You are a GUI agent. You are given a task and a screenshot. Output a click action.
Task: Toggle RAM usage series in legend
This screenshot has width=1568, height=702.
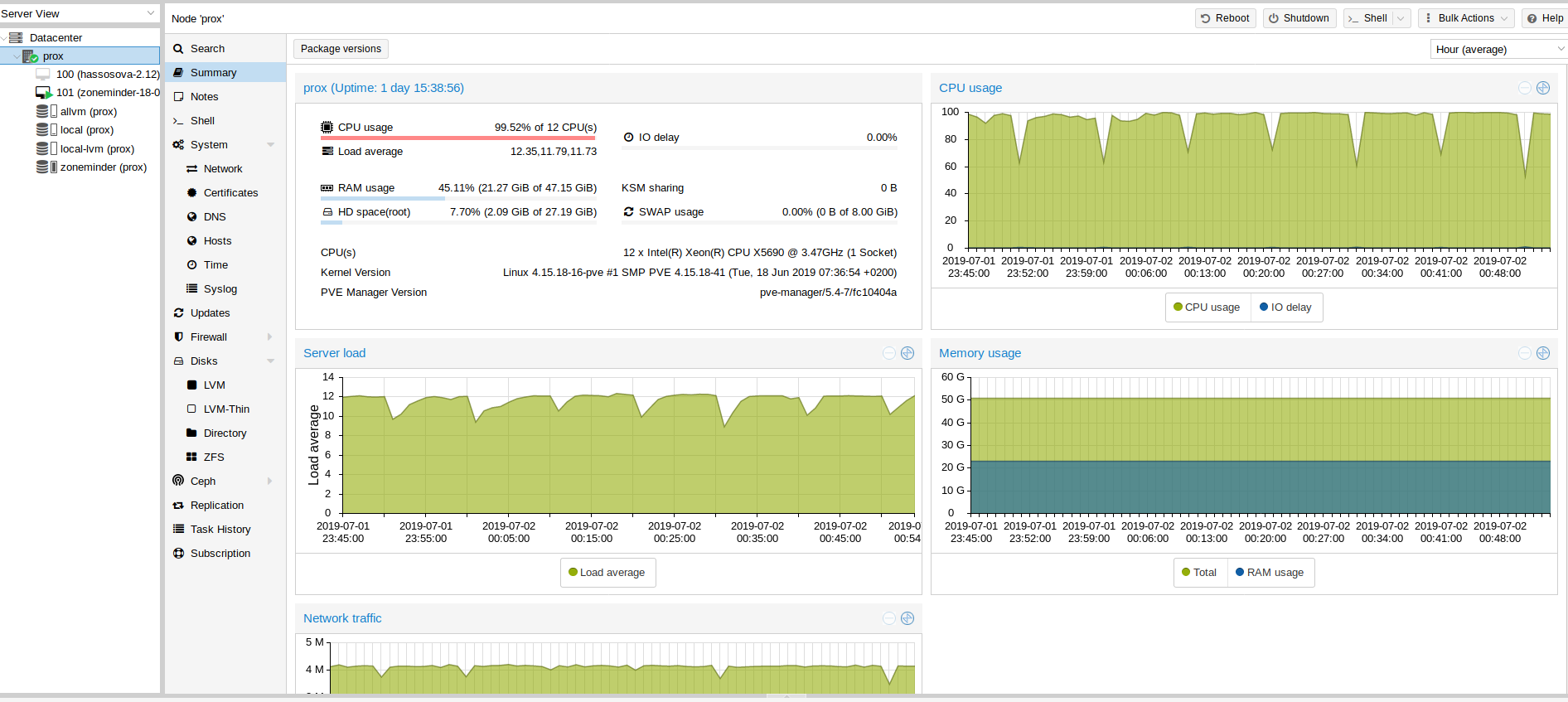point(1270,573)
